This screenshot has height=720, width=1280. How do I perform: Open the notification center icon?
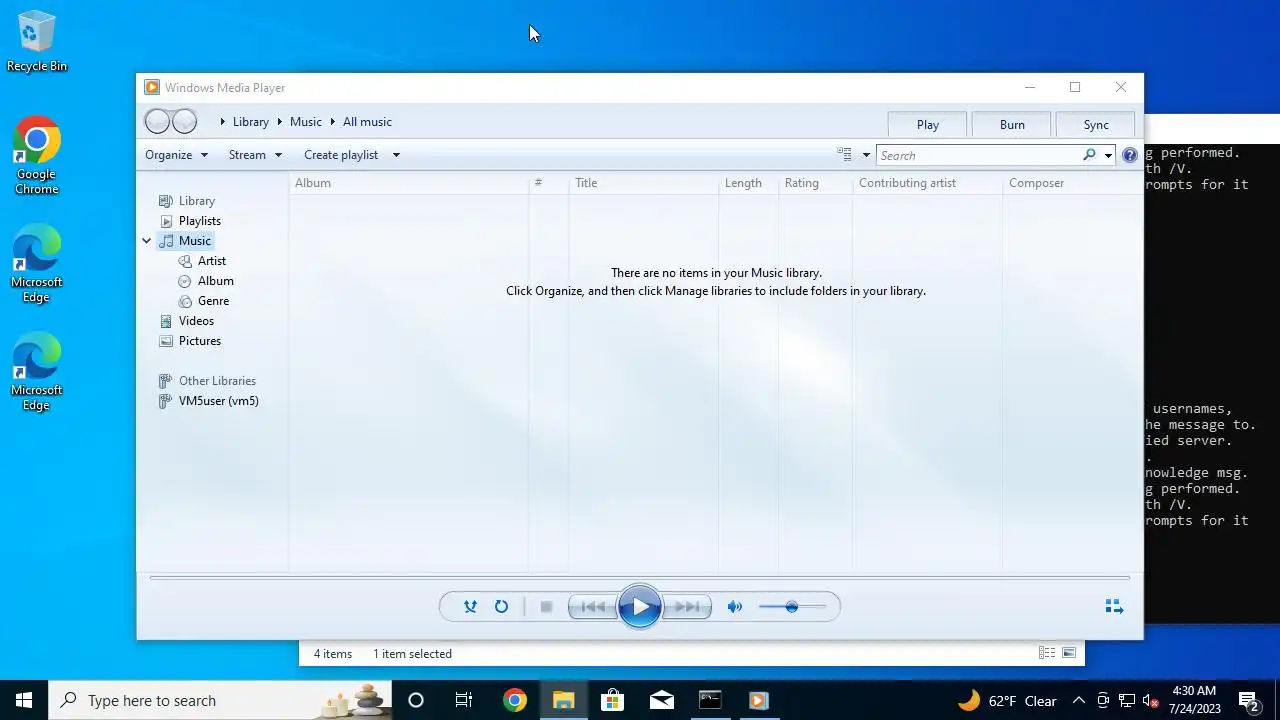click(x=1248, y=700)
